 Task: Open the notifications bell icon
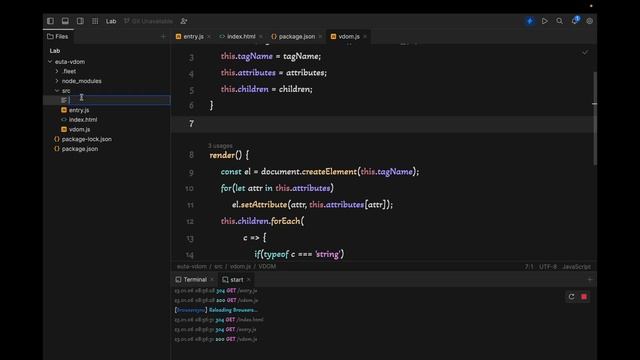coord(575,20)
